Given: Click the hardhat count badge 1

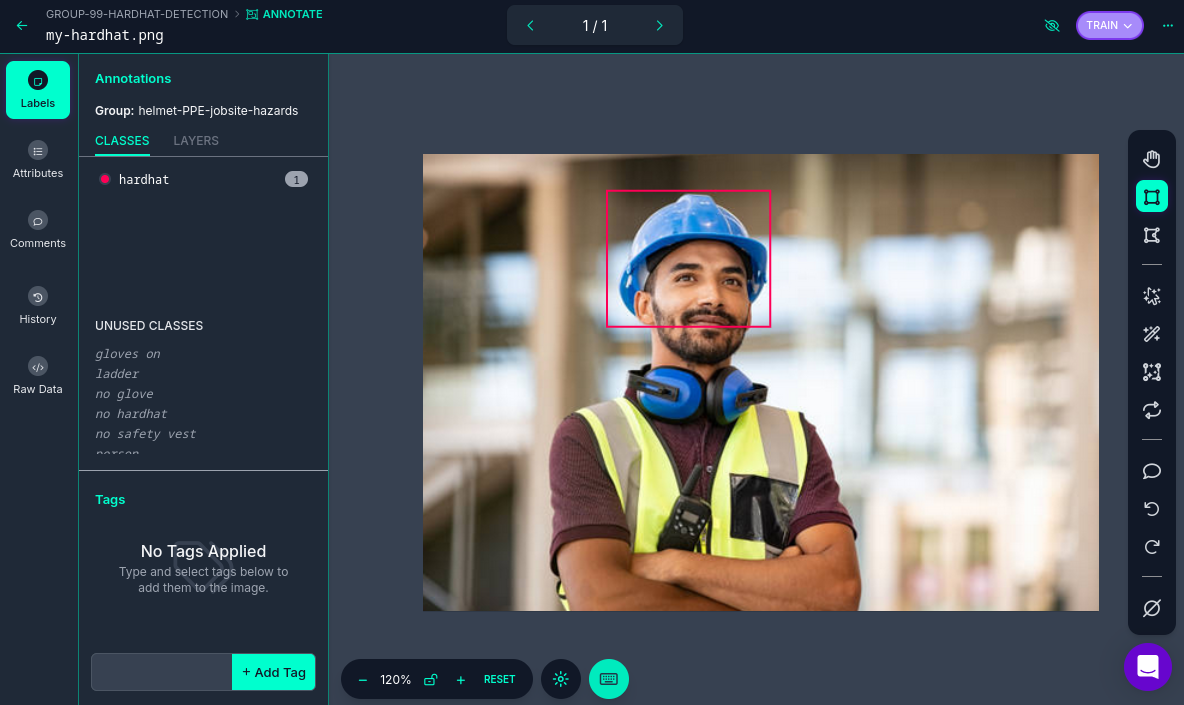Looking at the screenshot, I should pyautogui.click(x=296, y=179).
